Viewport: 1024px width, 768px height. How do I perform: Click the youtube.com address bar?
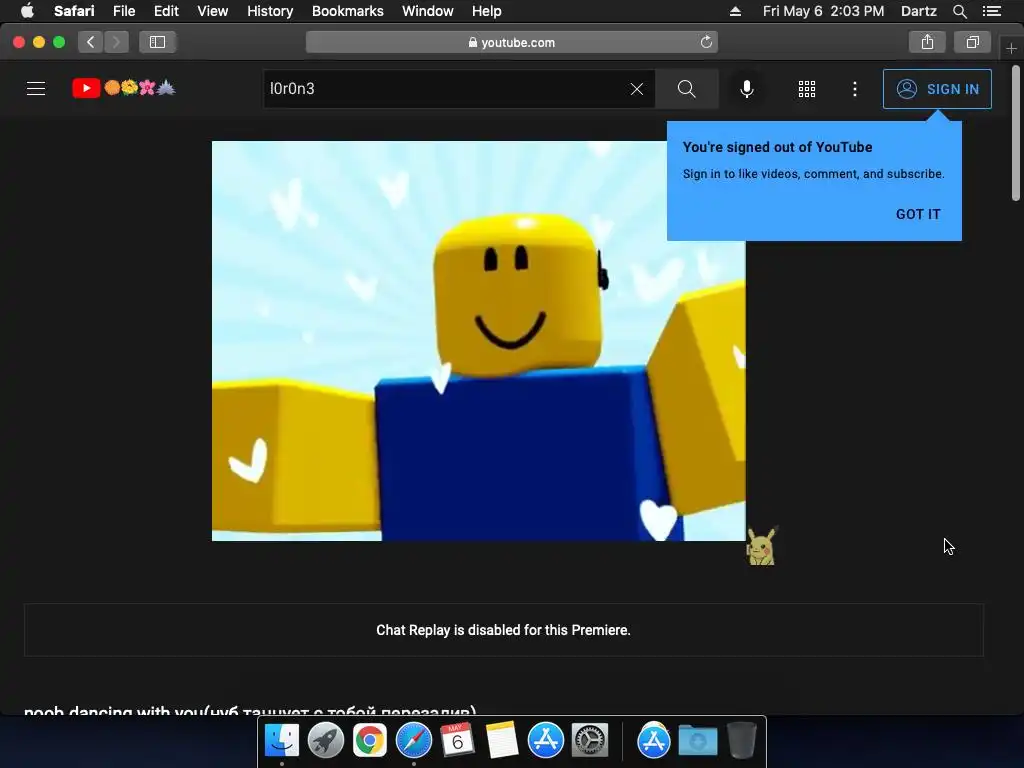511,42
